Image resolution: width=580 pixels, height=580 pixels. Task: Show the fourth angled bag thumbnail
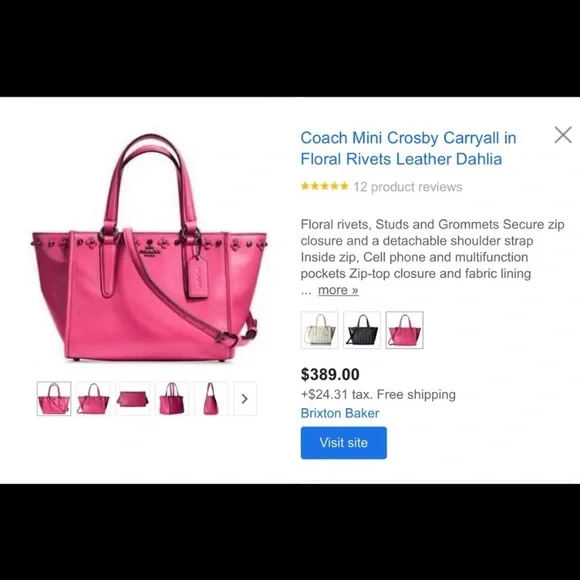click(x=172, y=399)
